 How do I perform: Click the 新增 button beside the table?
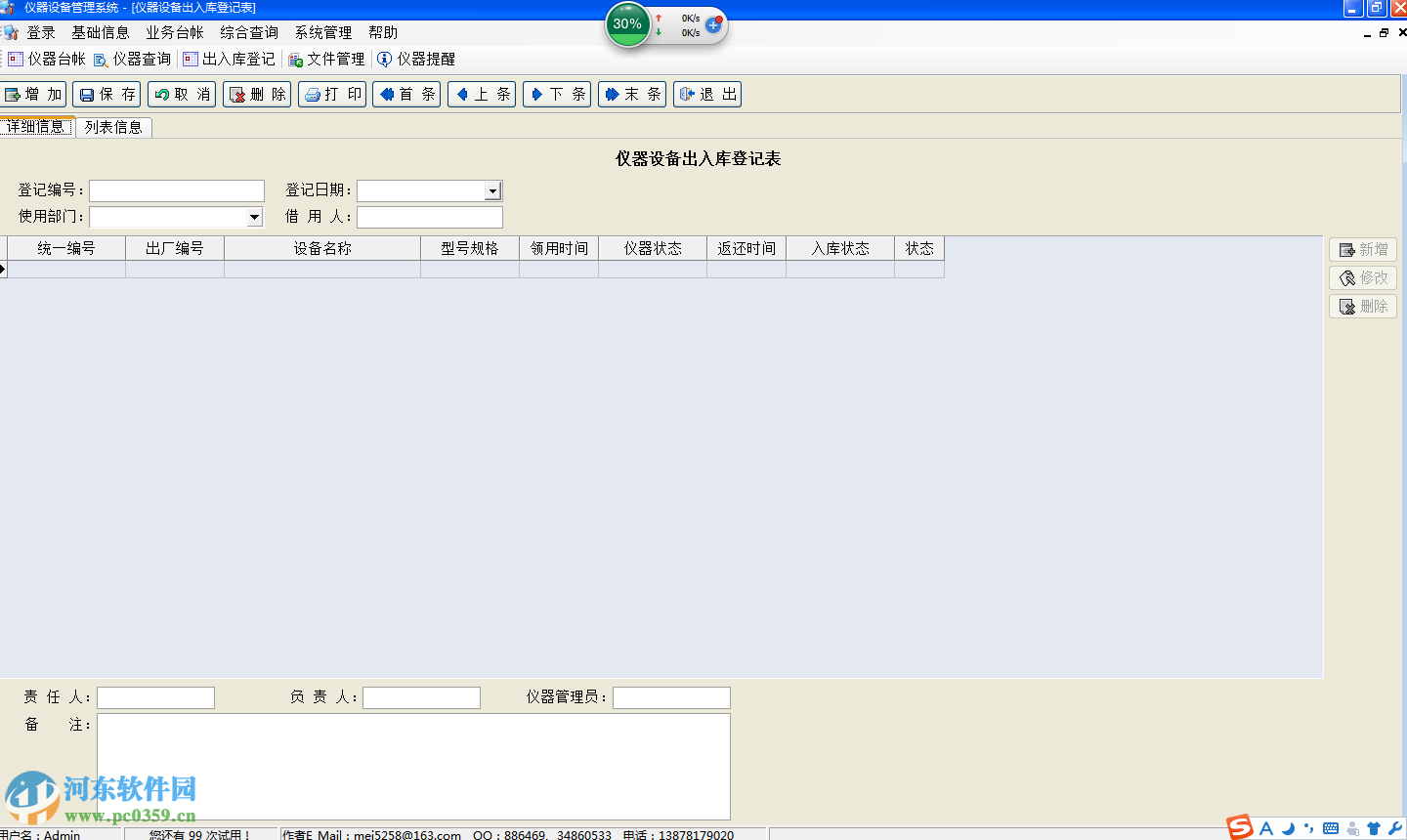coord(1363,250)
